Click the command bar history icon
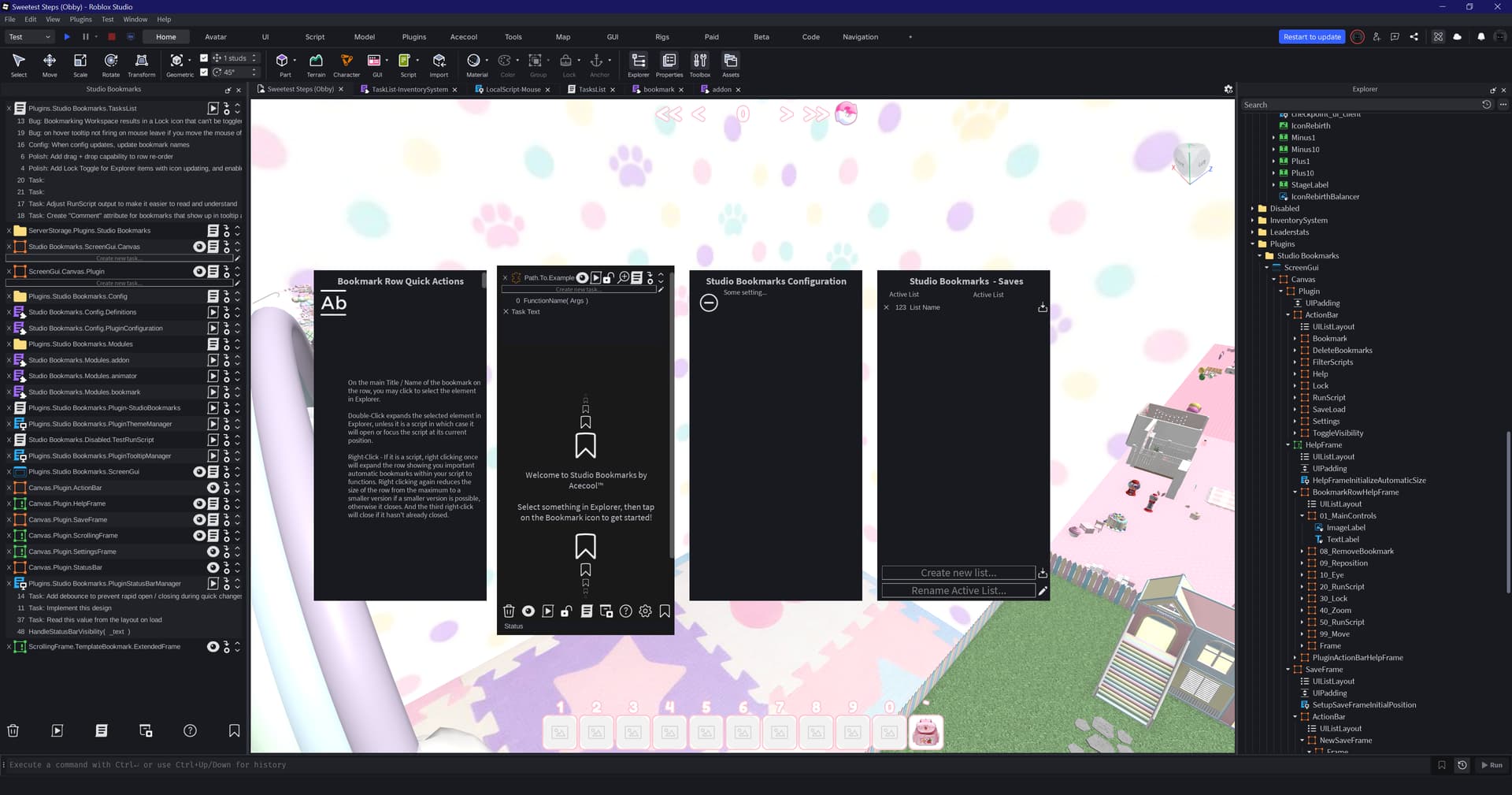Viewport: 1512px width, 795px height. click(x=1462, y=765)
